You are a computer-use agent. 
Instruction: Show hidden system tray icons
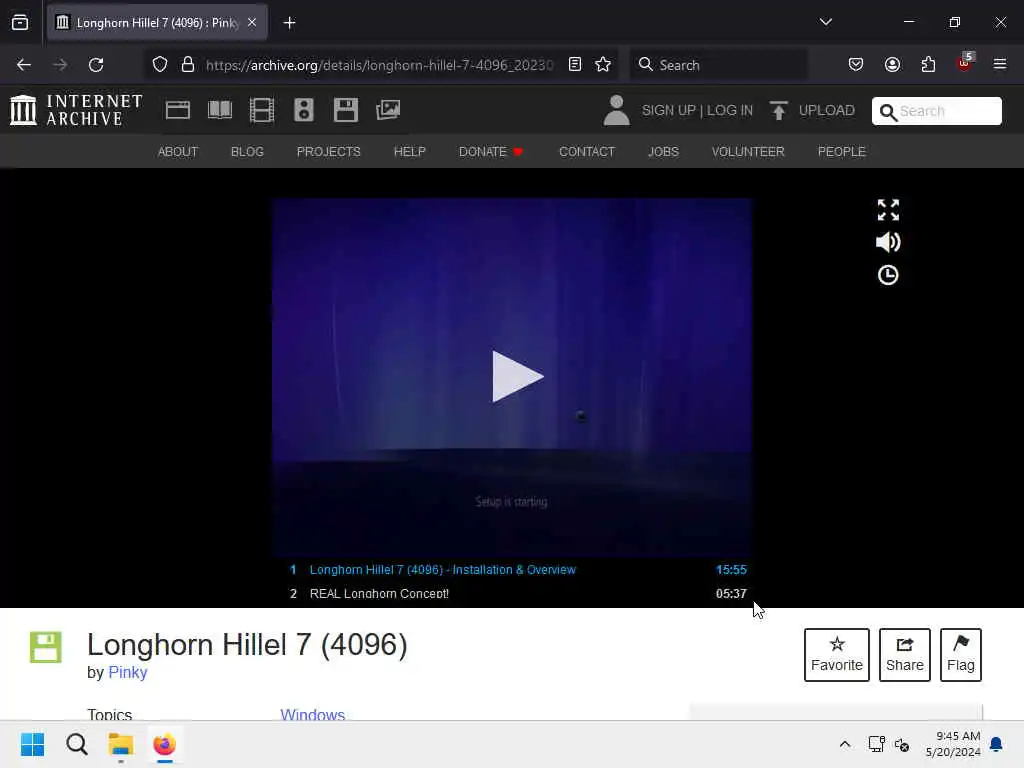(x=844, y=744)
